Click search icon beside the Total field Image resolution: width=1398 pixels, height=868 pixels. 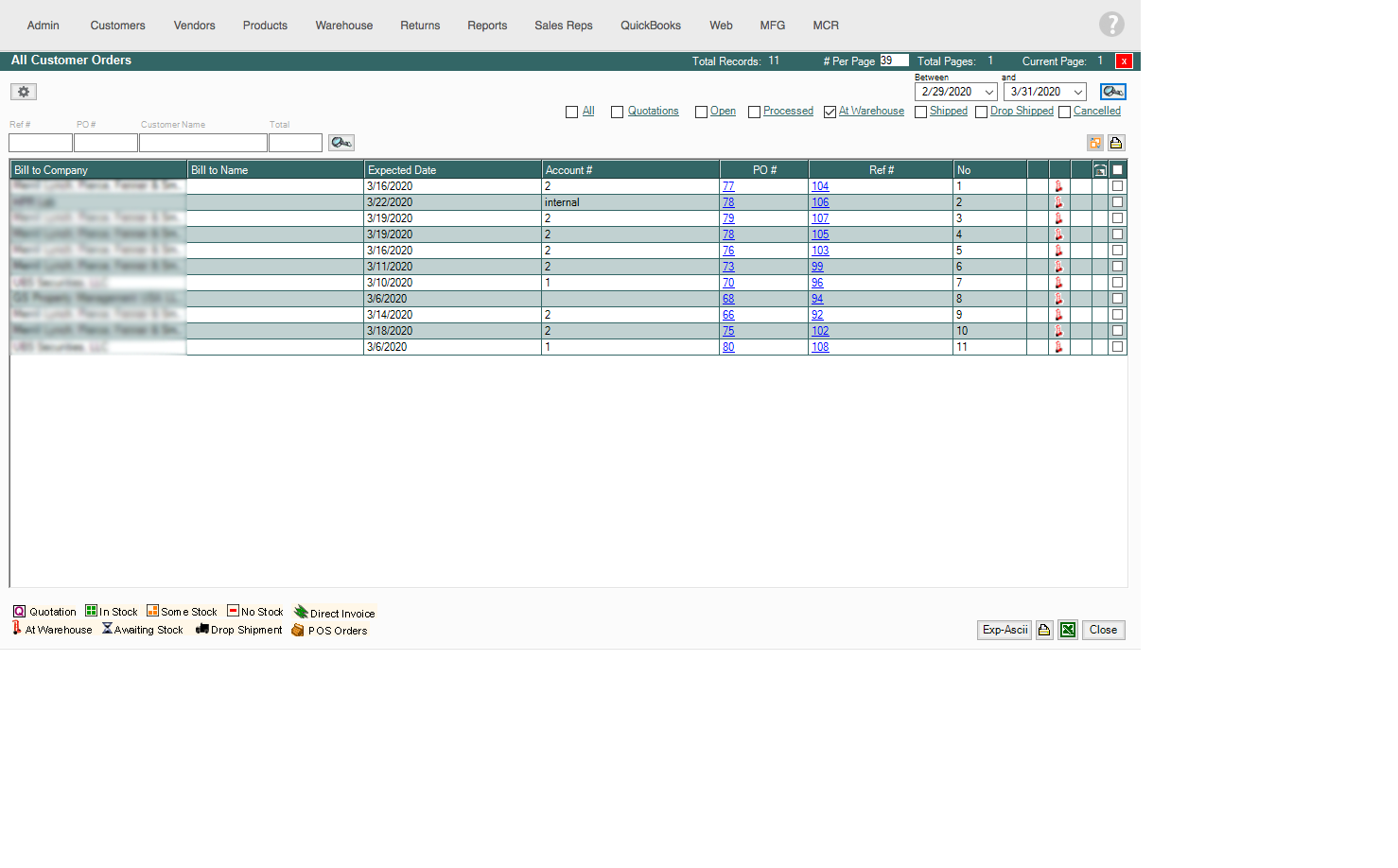coord(341,143)
